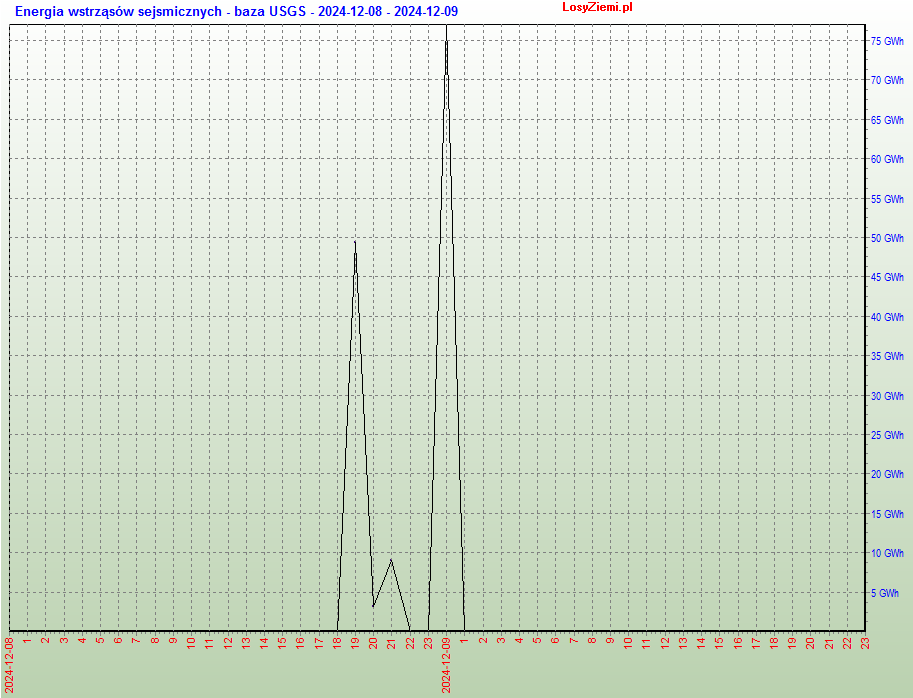913x698 pixels.
Task: Select the 75 GWh axis label
Action: coord(886,41)
